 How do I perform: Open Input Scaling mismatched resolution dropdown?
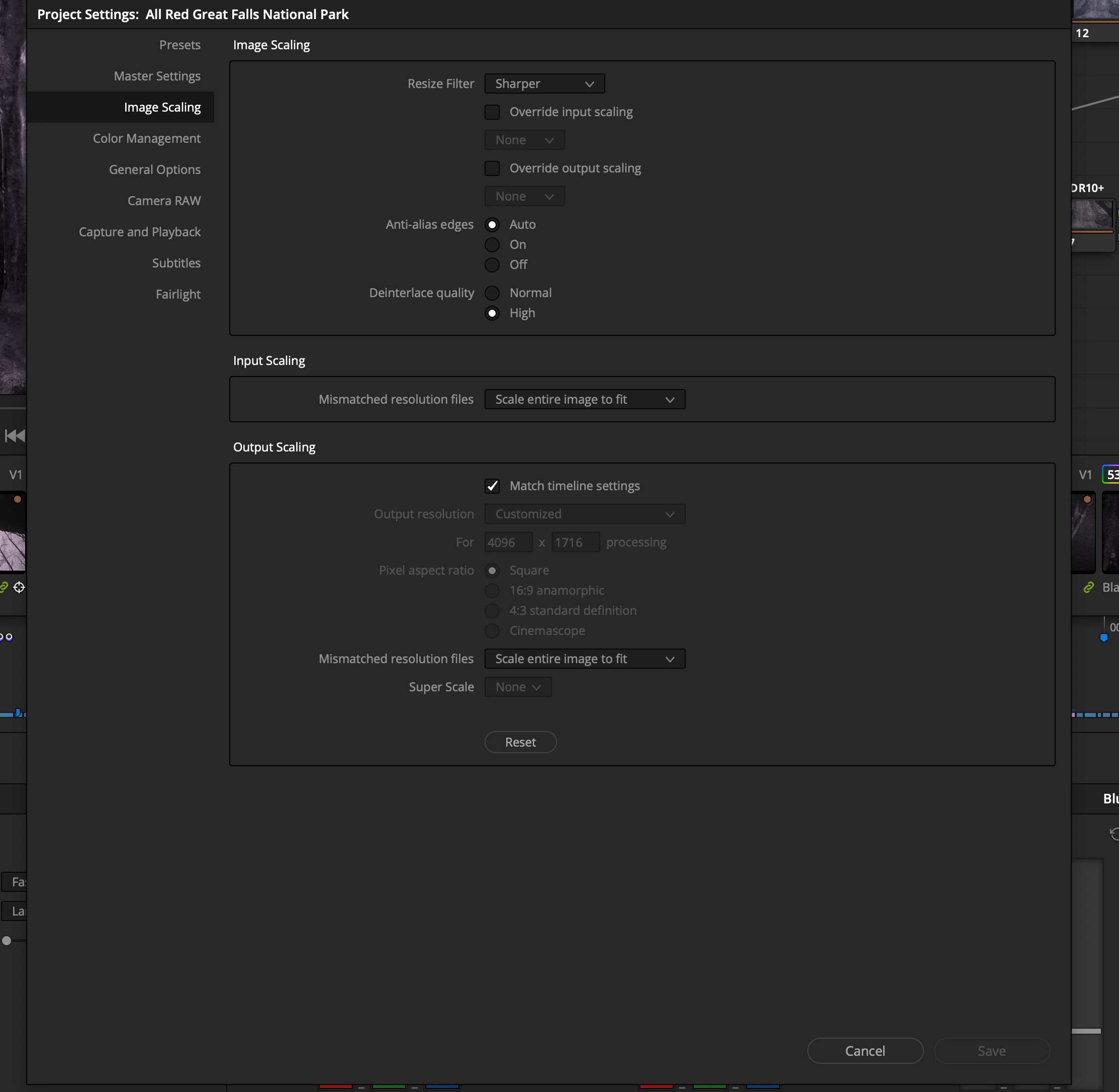tap(585, 399)
